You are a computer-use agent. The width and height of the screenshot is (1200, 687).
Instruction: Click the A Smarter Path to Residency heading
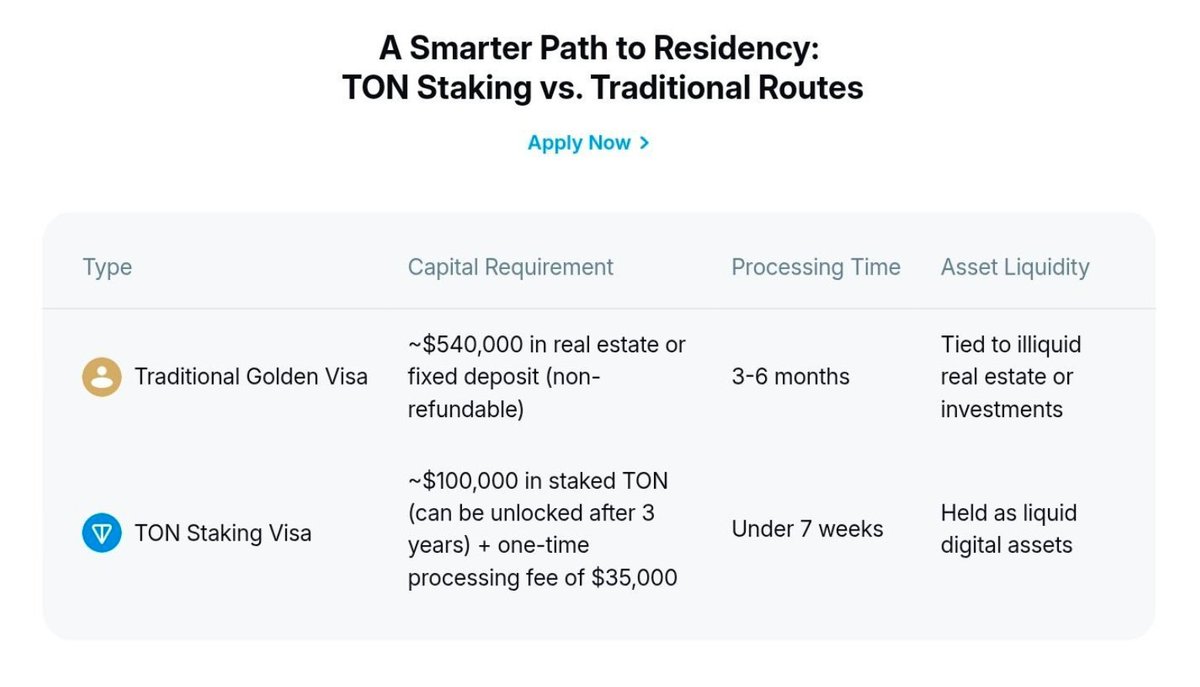point(599,48)
